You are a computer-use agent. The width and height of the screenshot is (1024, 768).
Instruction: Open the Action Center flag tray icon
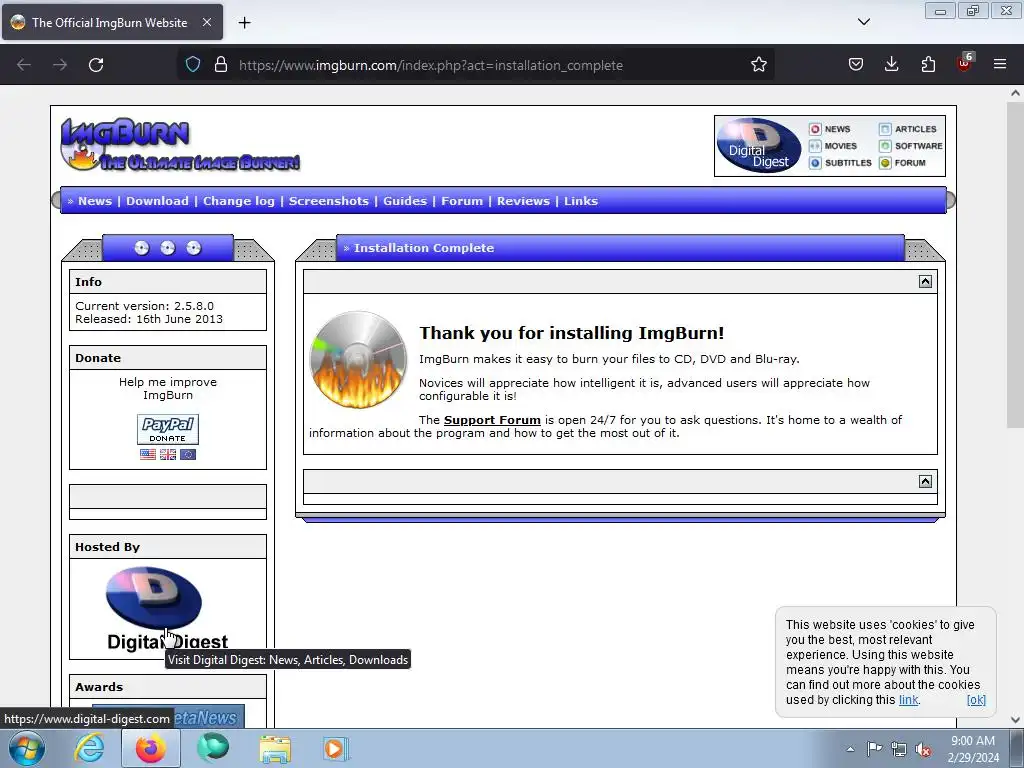click(874, 748)
